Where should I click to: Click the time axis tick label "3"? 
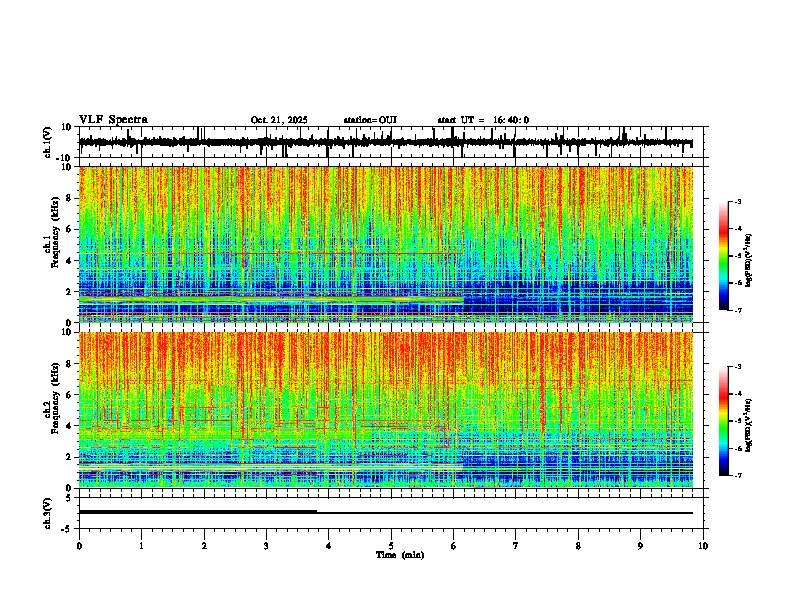[x=266, y=546]
